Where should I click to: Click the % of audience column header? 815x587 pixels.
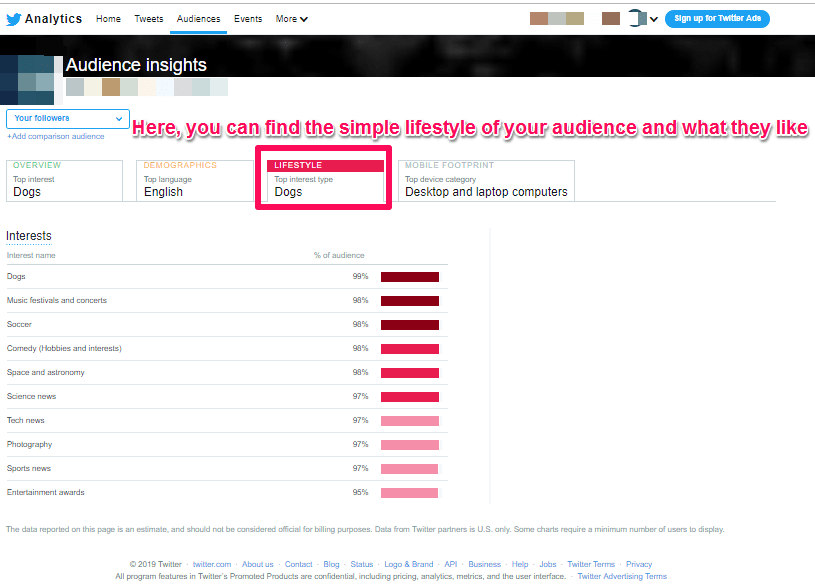click(339, 255)
